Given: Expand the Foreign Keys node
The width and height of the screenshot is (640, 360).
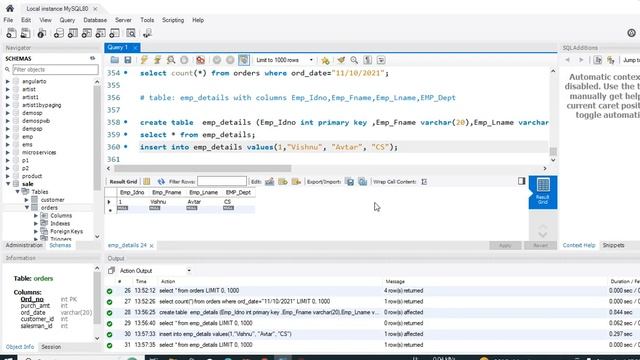Looking at the screenshot, I should tap(36, 231).
